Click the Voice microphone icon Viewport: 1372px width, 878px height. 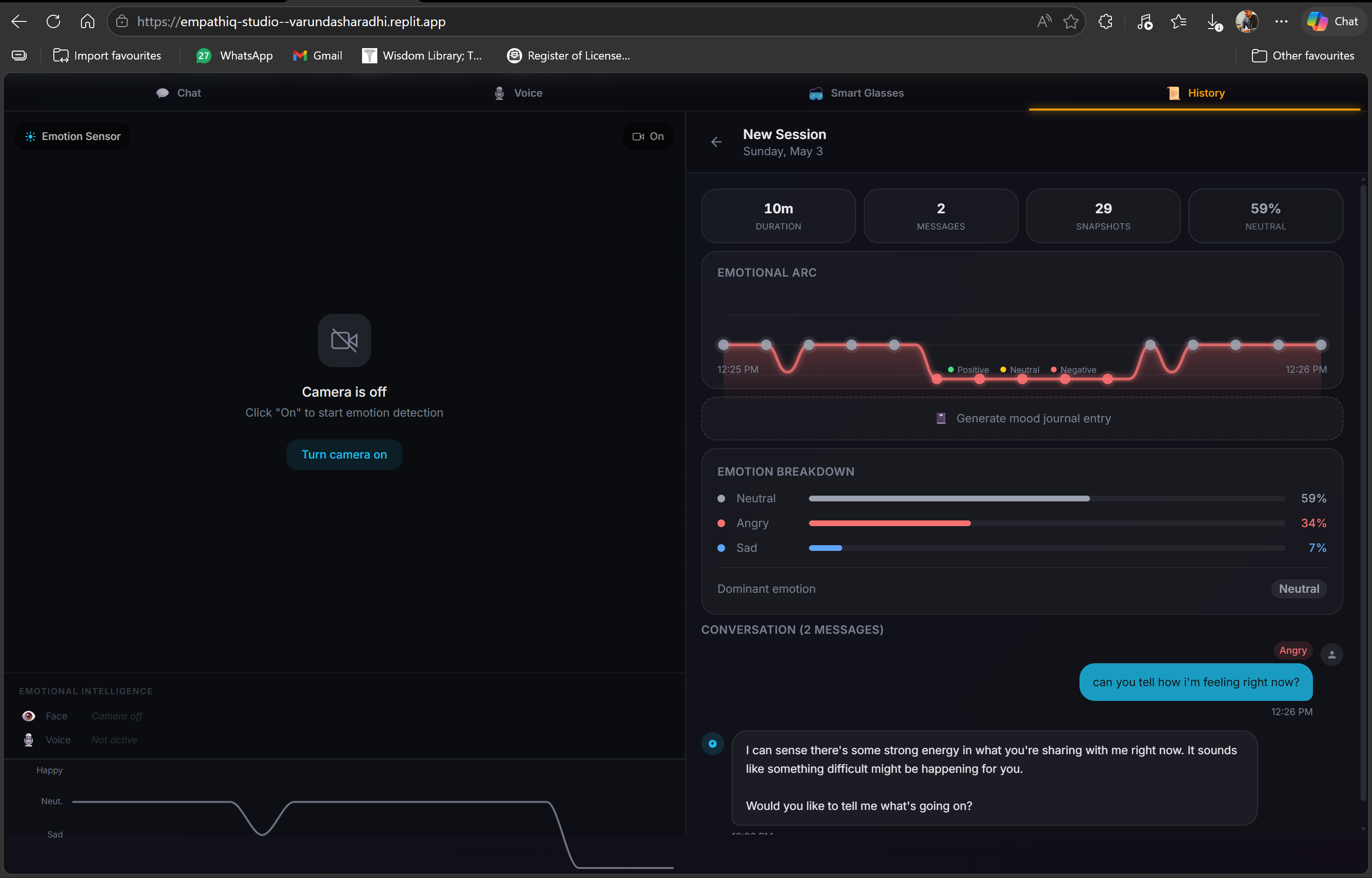pyautogui.click(x=28, y=740)
